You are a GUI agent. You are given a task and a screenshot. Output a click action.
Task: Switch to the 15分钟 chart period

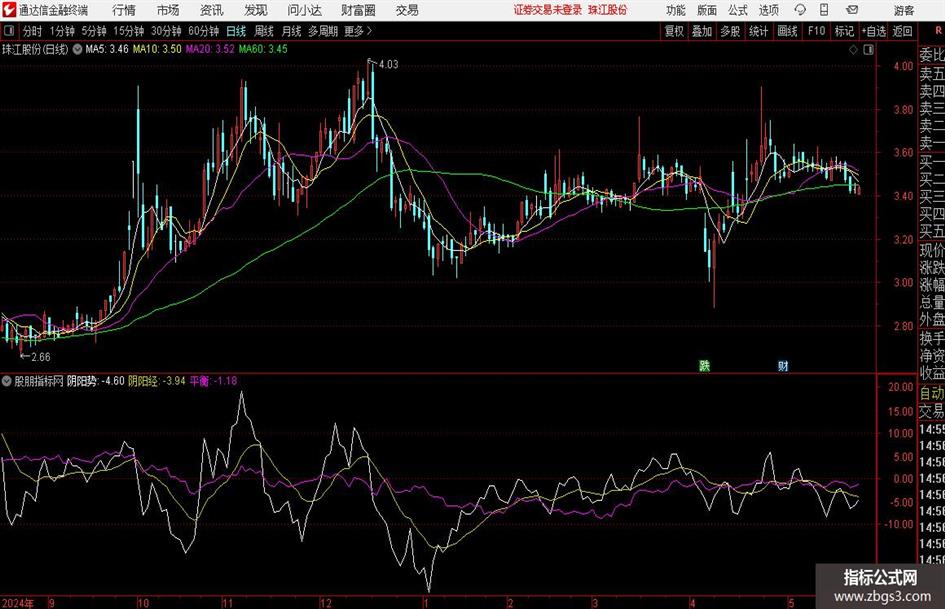coord(129,31)
